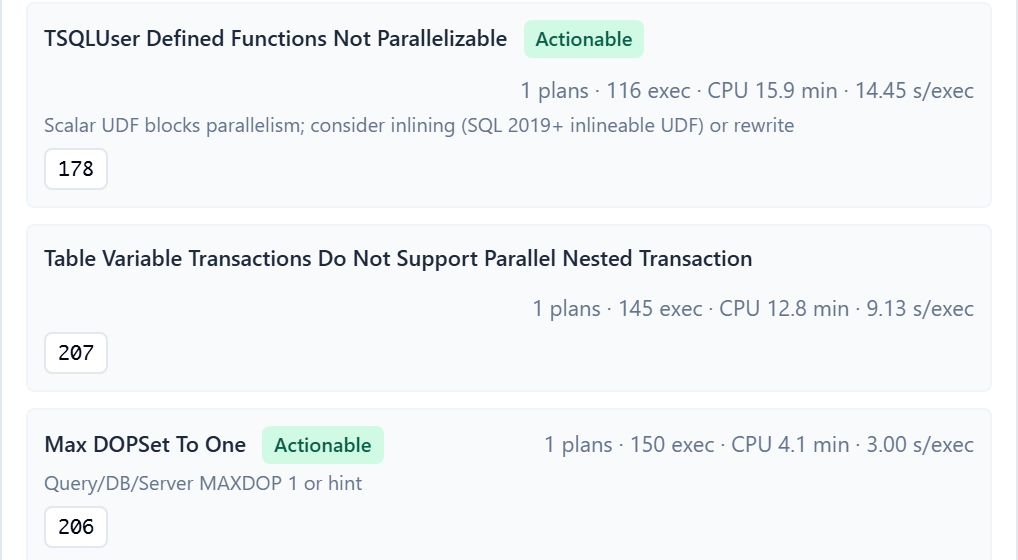Select the 14.45 s/exec value
The image size is (1018, 560).
point(914,91)
